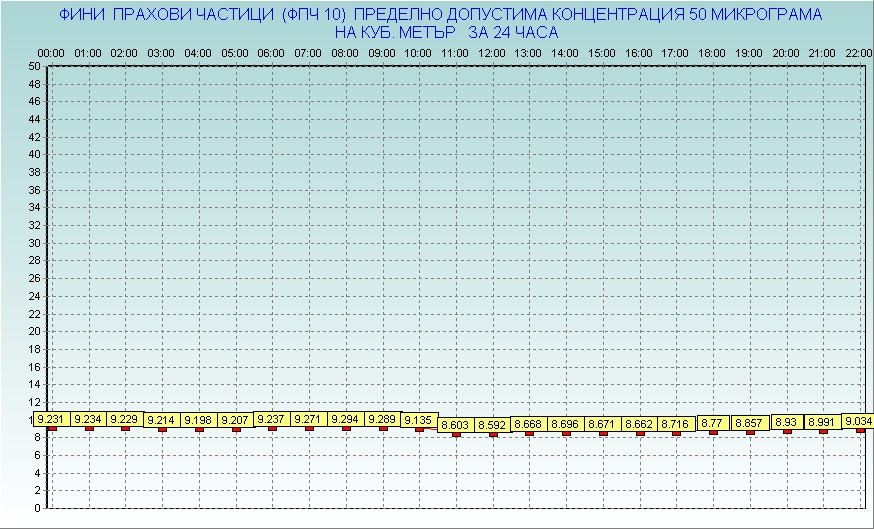Select the 9.294 value label
This screenshot has width=874, height=529.
pyautogui.click(x=345, y=419)
